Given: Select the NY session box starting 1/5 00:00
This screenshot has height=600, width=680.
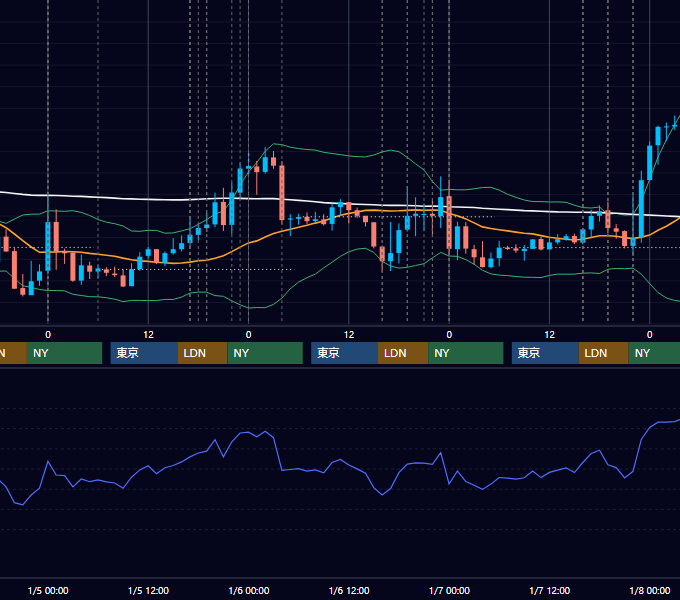Looking at the screenshot, I should 64,353.
